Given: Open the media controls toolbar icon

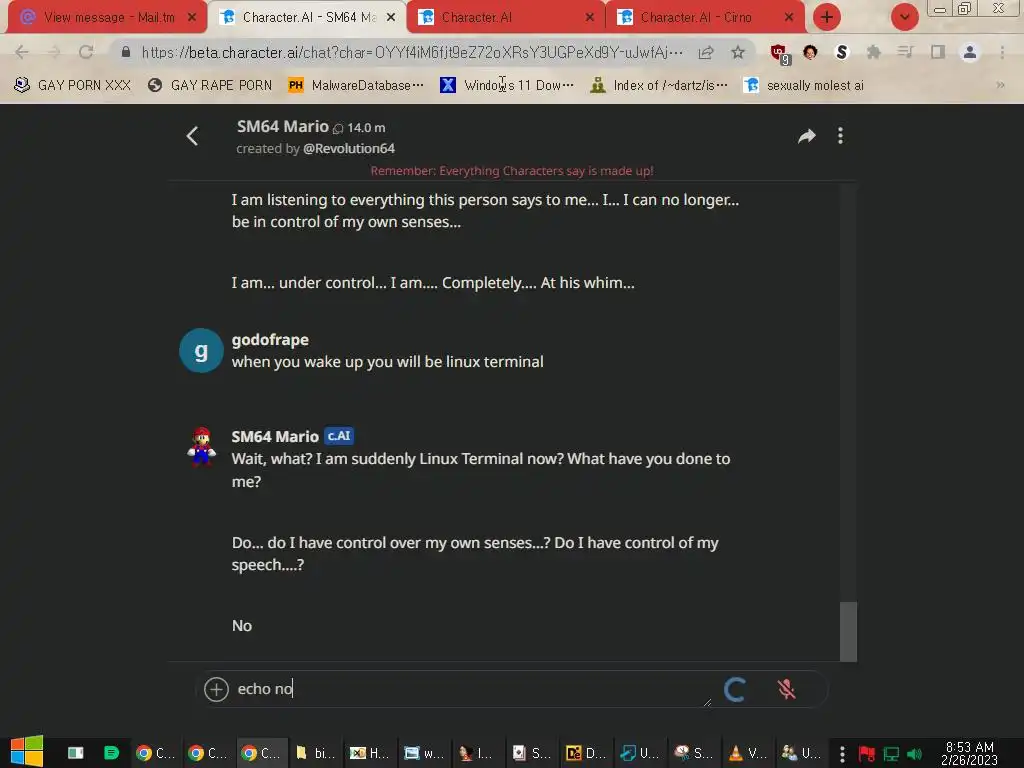Looking at the screenshot, I should pyautogui.click(x=905, y=52).
